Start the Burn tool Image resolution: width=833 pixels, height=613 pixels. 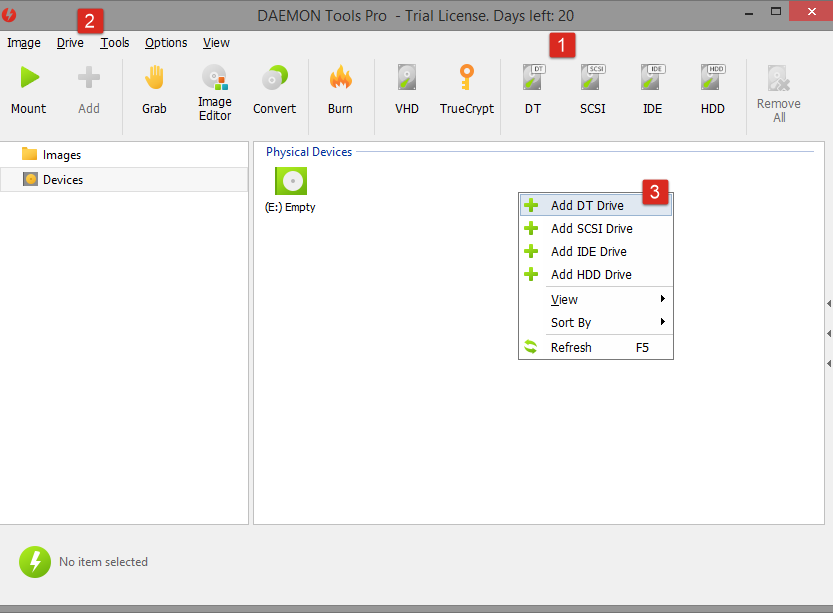340,90
